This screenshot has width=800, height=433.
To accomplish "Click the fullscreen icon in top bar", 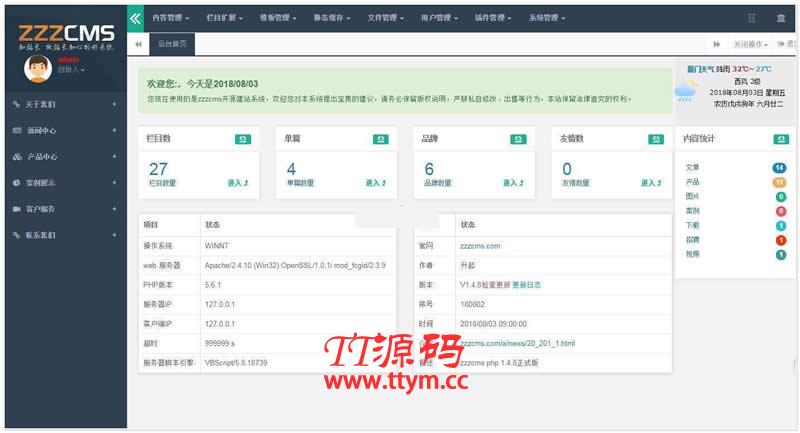I will click(x=752, y=18).
